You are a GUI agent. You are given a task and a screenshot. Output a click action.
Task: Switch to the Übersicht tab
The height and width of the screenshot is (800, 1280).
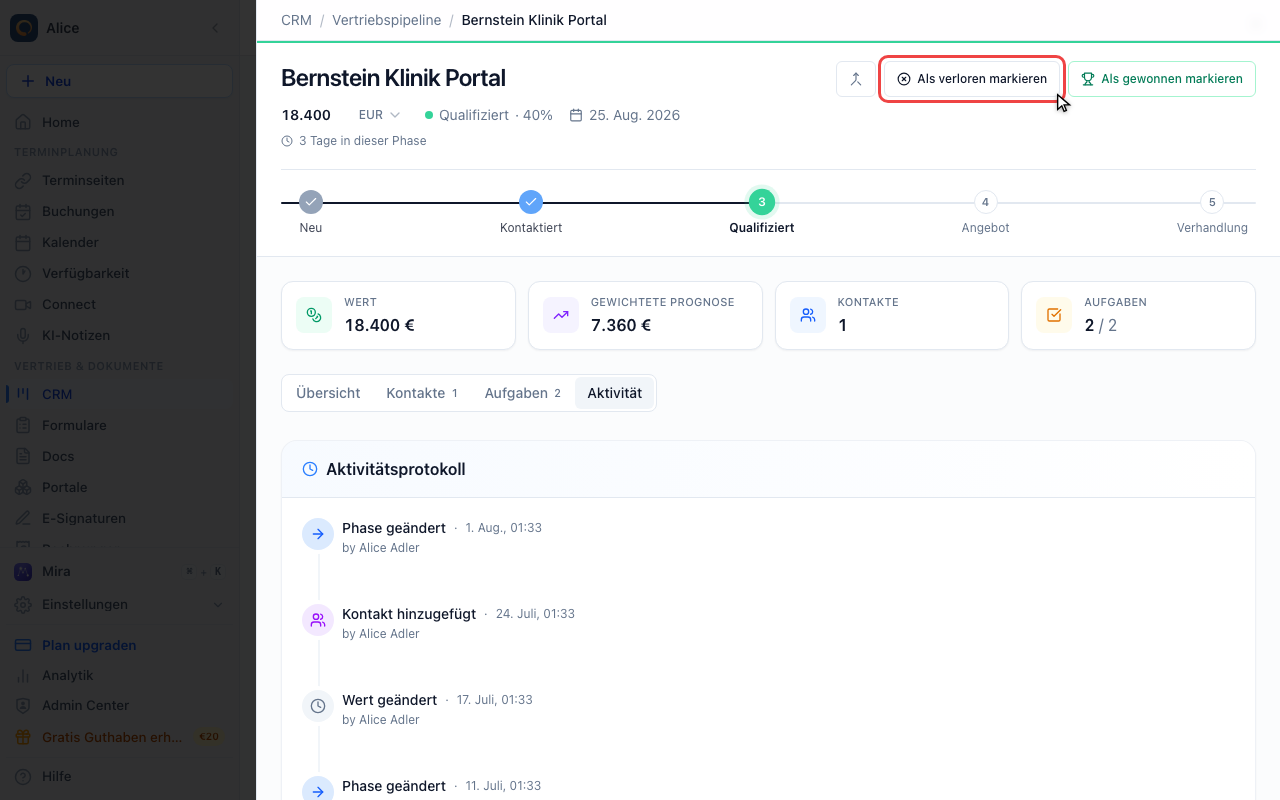(328, 393)
